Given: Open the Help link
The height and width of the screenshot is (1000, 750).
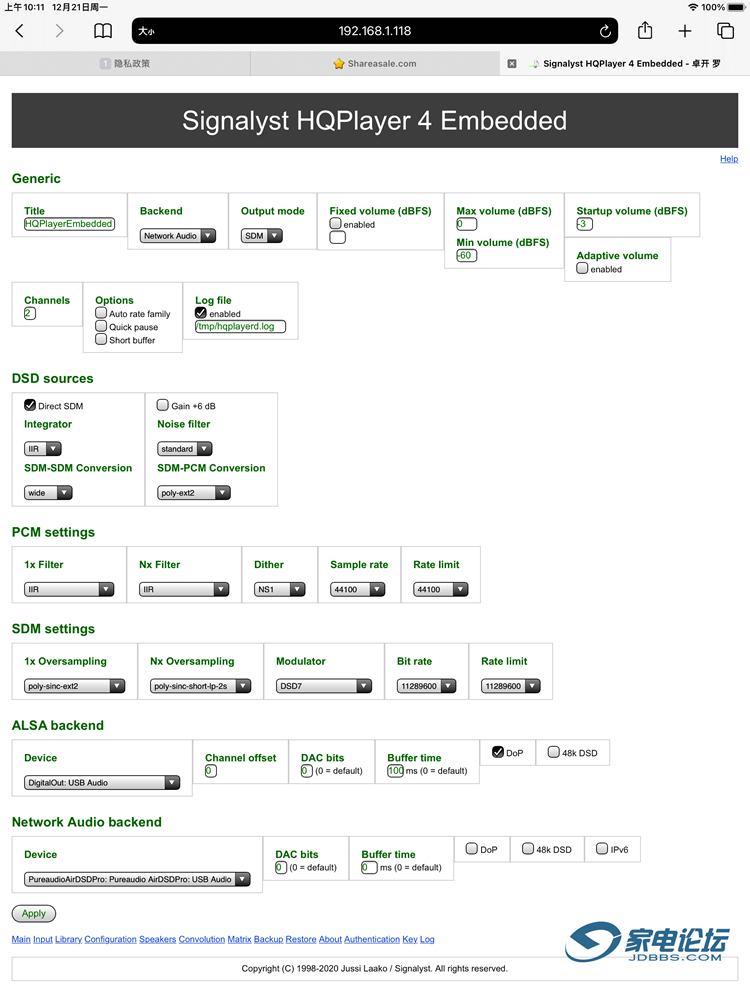Looking at the screenshot, I should (x=729, y=159).
